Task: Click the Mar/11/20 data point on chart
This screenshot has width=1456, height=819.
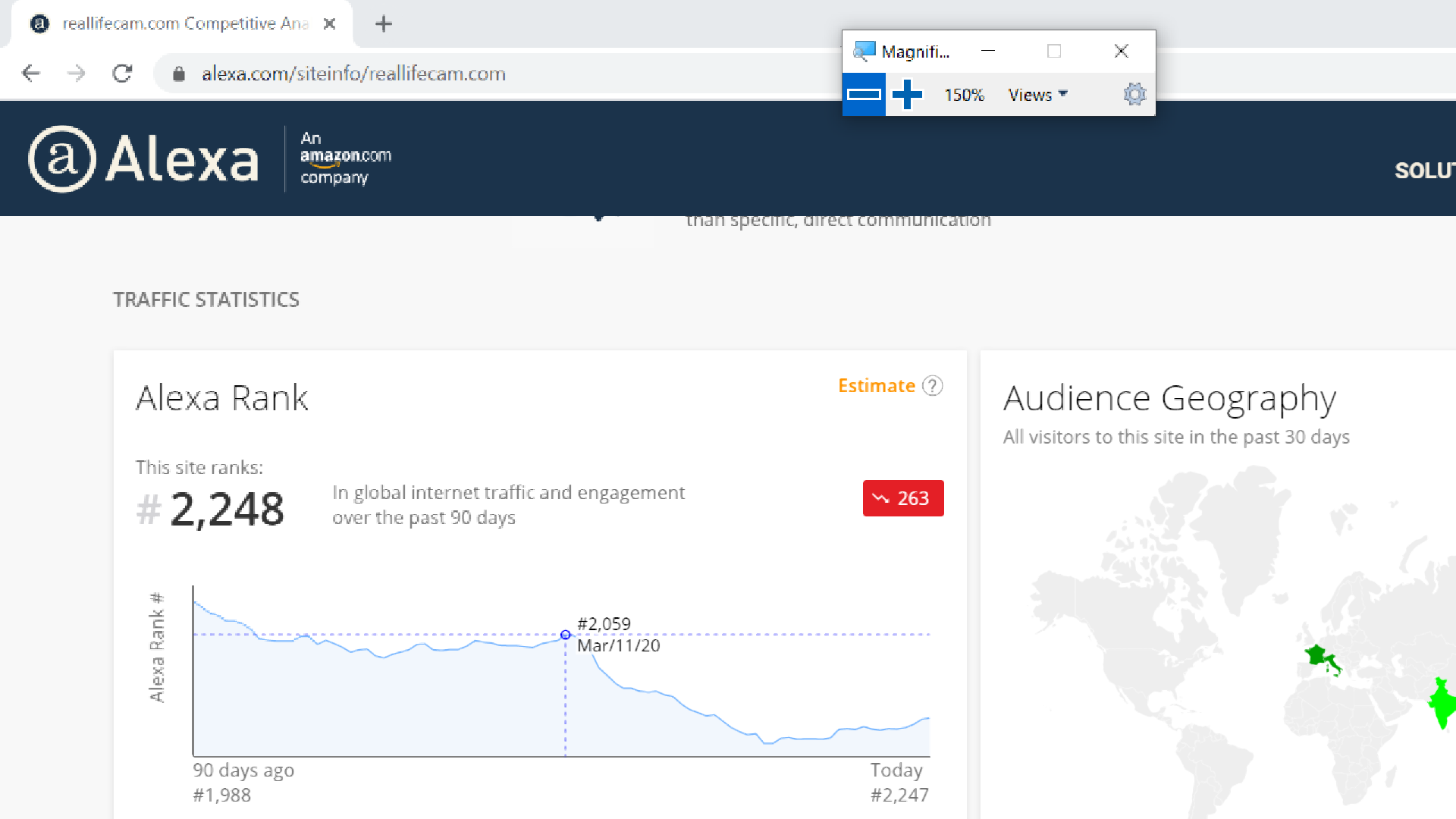Action: (565, 635)
